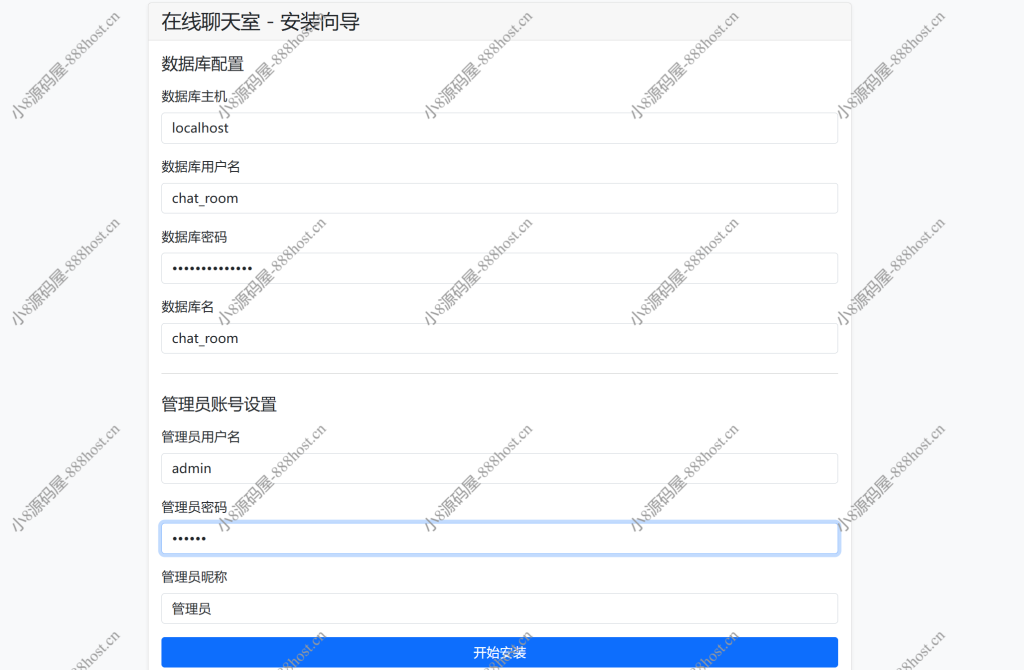Click the 数据库名 label
The image size is (1024, 670).
pos(187,307)
